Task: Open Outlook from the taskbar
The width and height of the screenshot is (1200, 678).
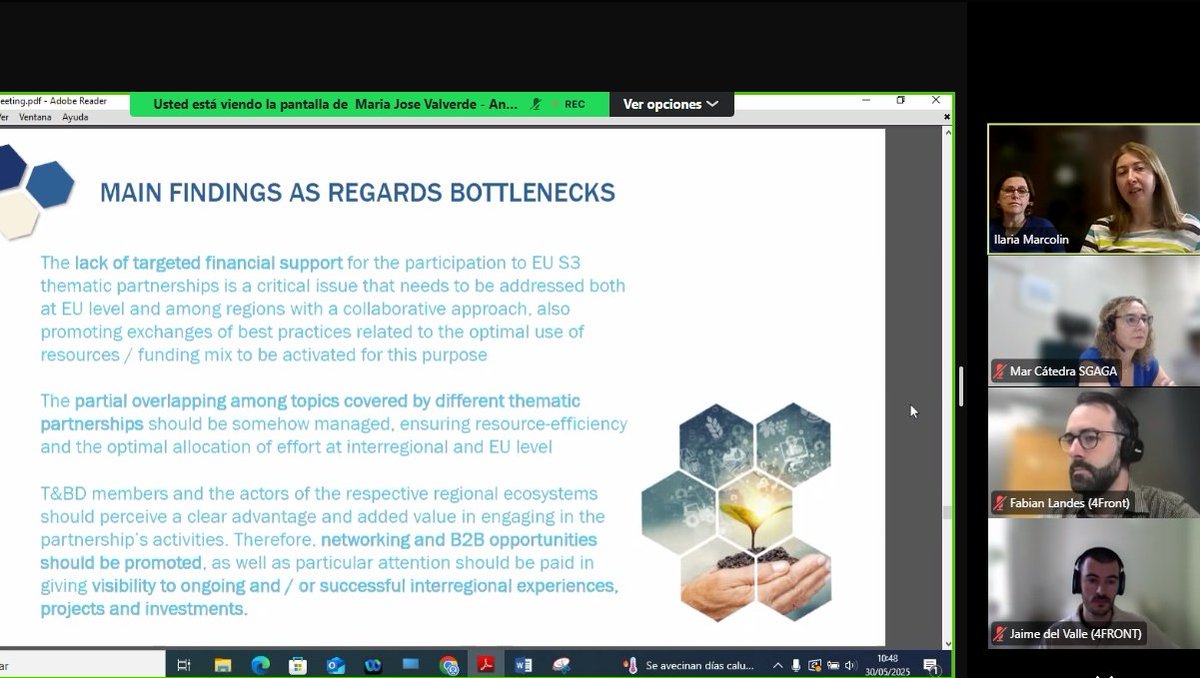Action: (x=335, y=665)
